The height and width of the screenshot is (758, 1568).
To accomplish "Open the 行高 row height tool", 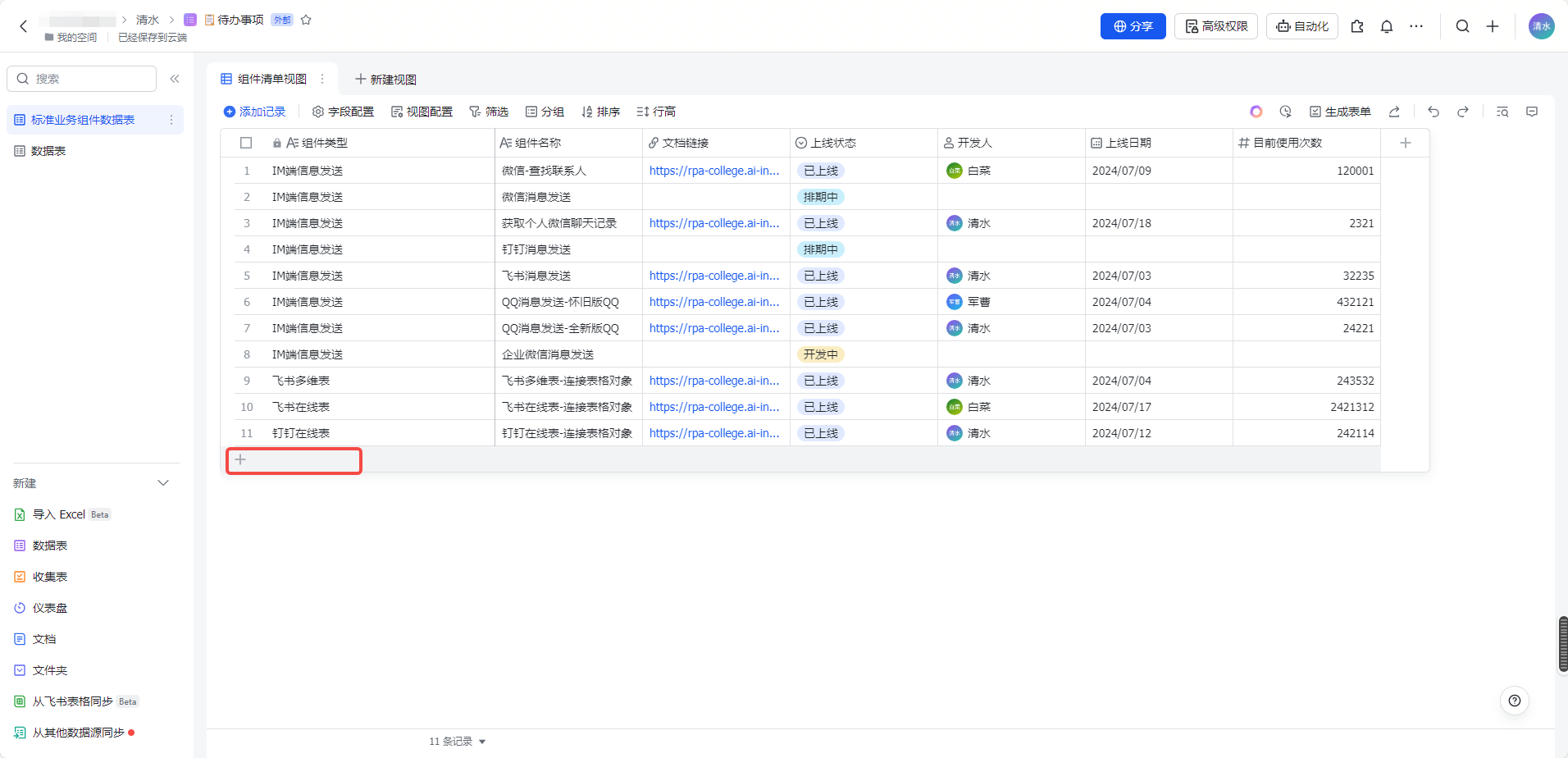I will [x=656, y=112].
